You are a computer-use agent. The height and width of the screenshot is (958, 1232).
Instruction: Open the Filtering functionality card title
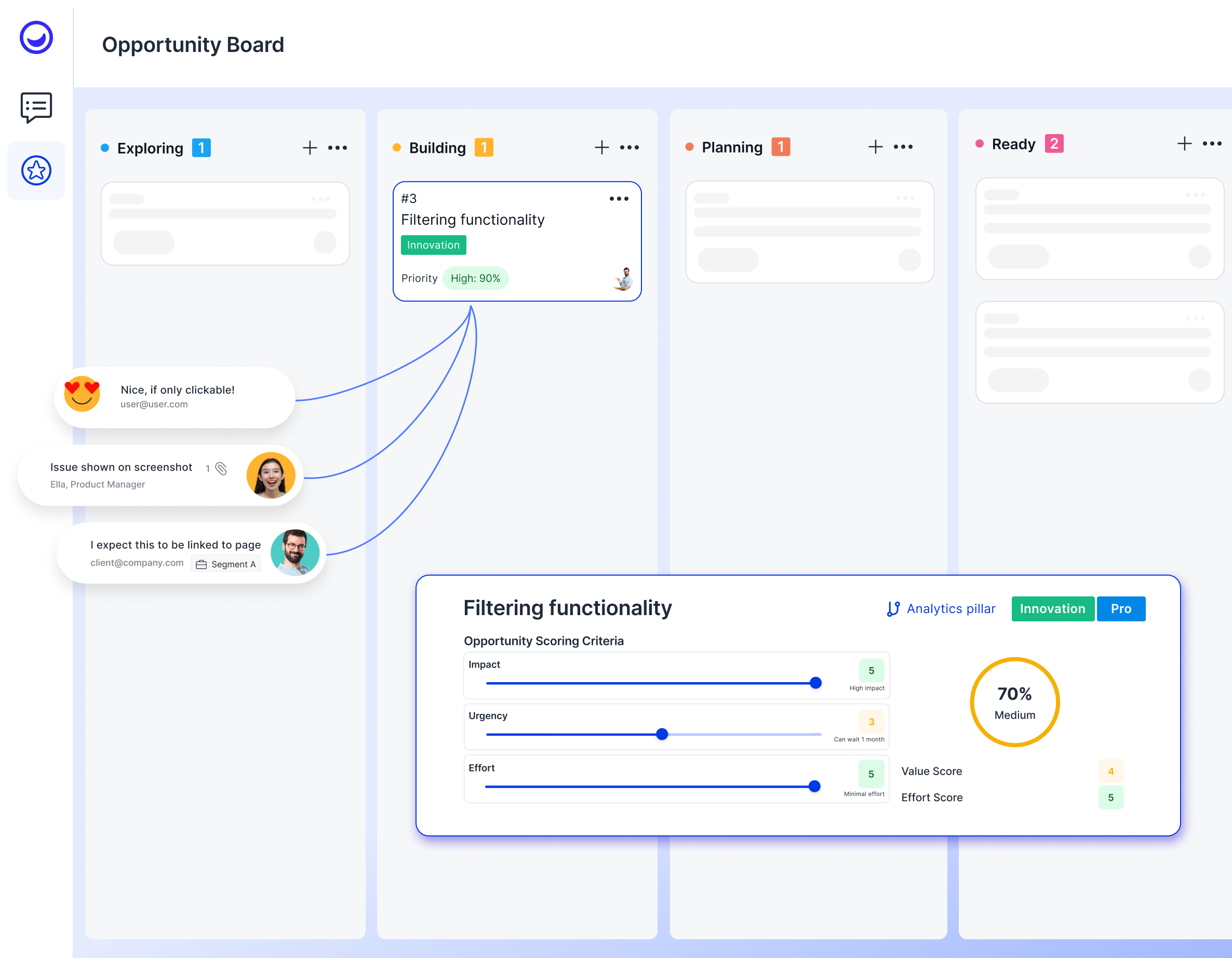point(472,219)
